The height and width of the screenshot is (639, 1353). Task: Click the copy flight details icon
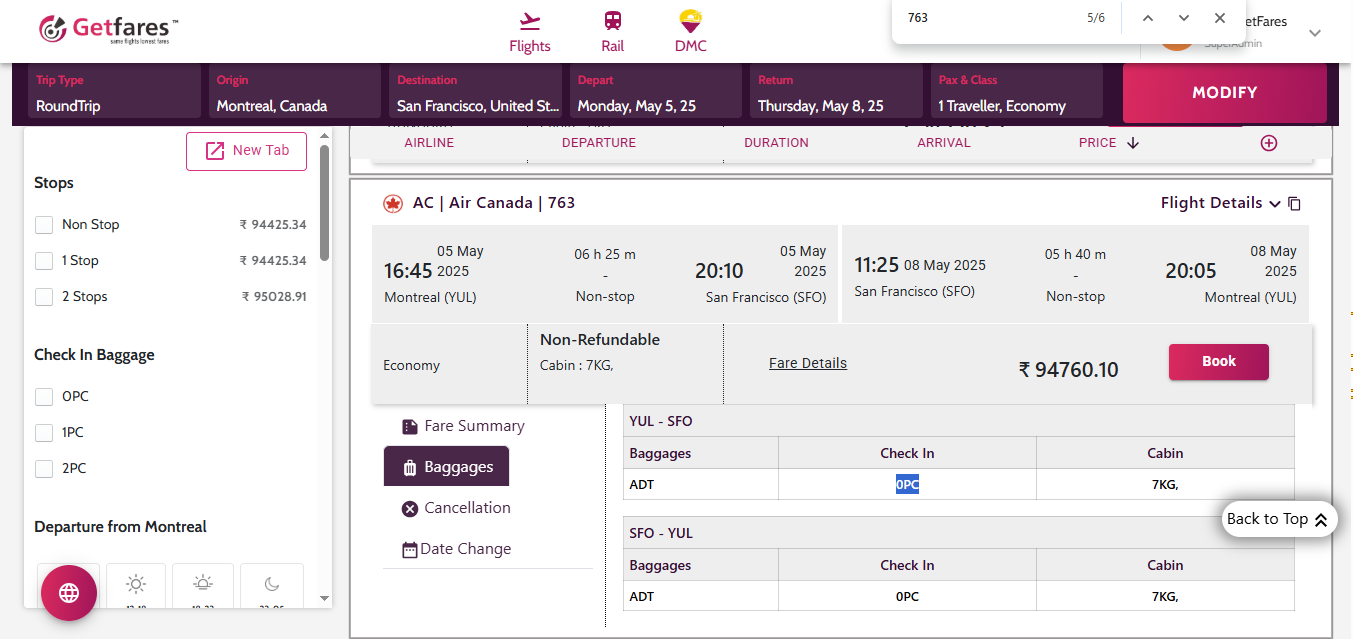1294,204
